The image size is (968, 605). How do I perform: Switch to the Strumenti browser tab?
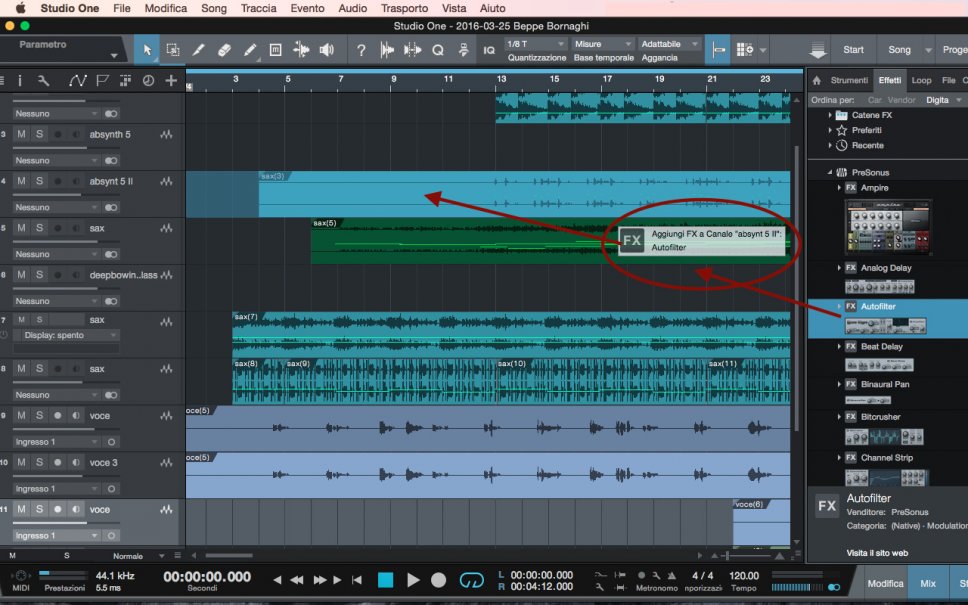pyautogui.click(x=848, y=80)
